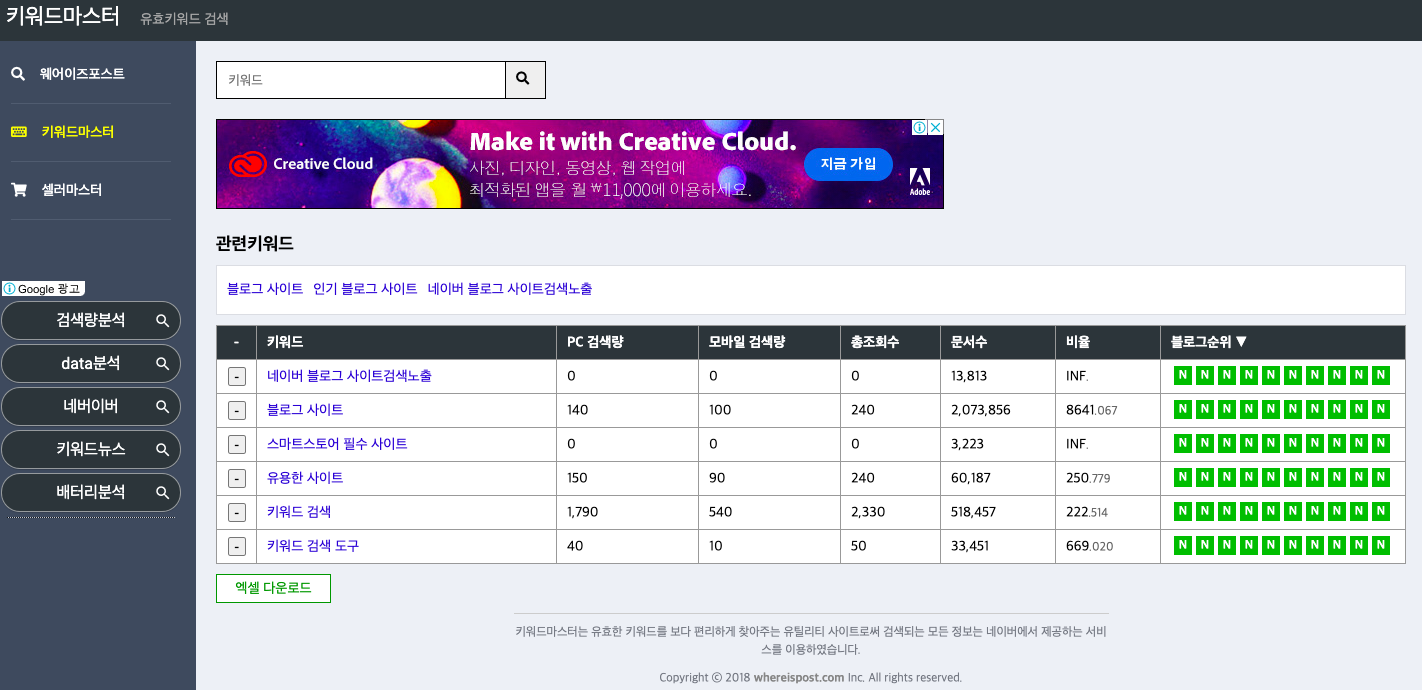Click the 문서수 column header
The image size is (1422, 690).
coord(998,342)
